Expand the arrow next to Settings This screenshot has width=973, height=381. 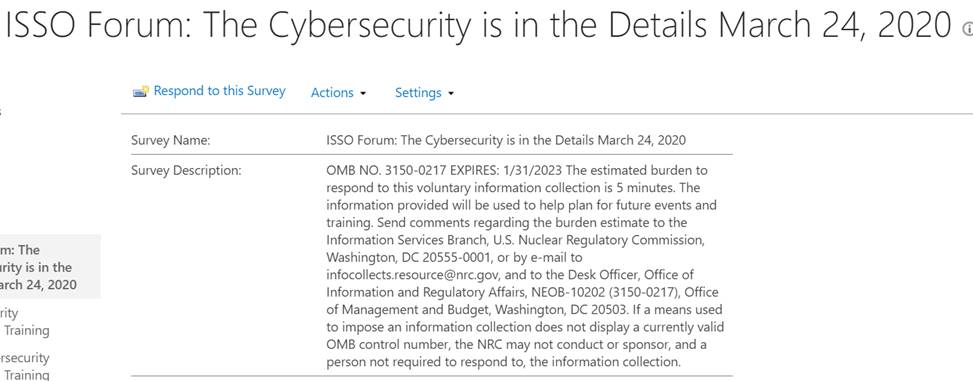tap(451, 94)
